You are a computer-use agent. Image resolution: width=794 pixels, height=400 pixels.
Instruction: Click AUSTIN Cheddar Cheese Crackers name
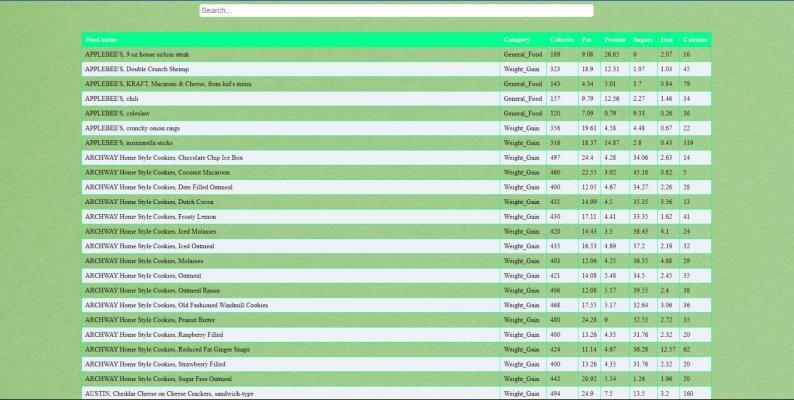point(169,393)
